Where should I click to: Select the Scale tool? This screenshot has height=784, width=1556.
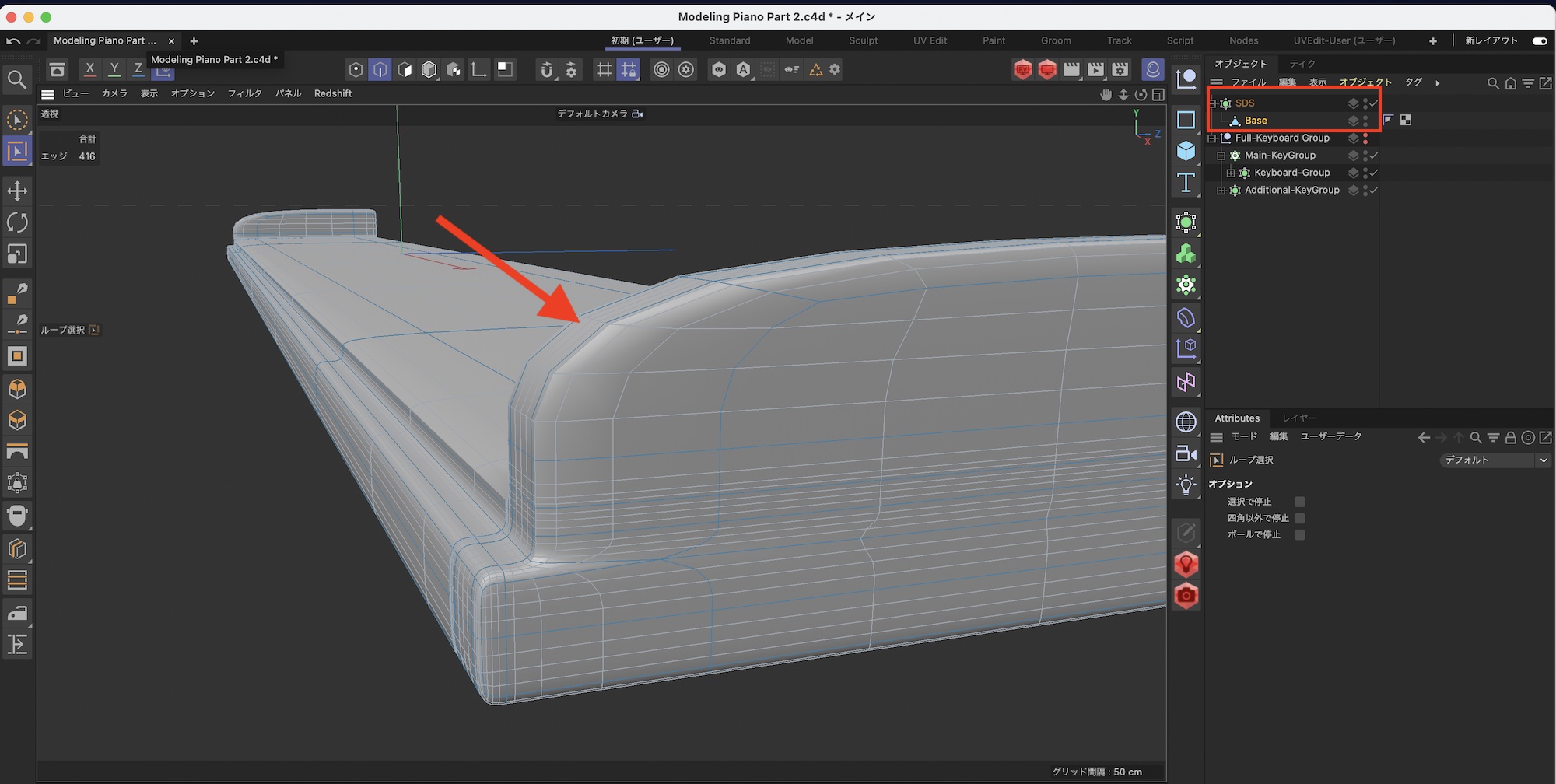point(17,254)
